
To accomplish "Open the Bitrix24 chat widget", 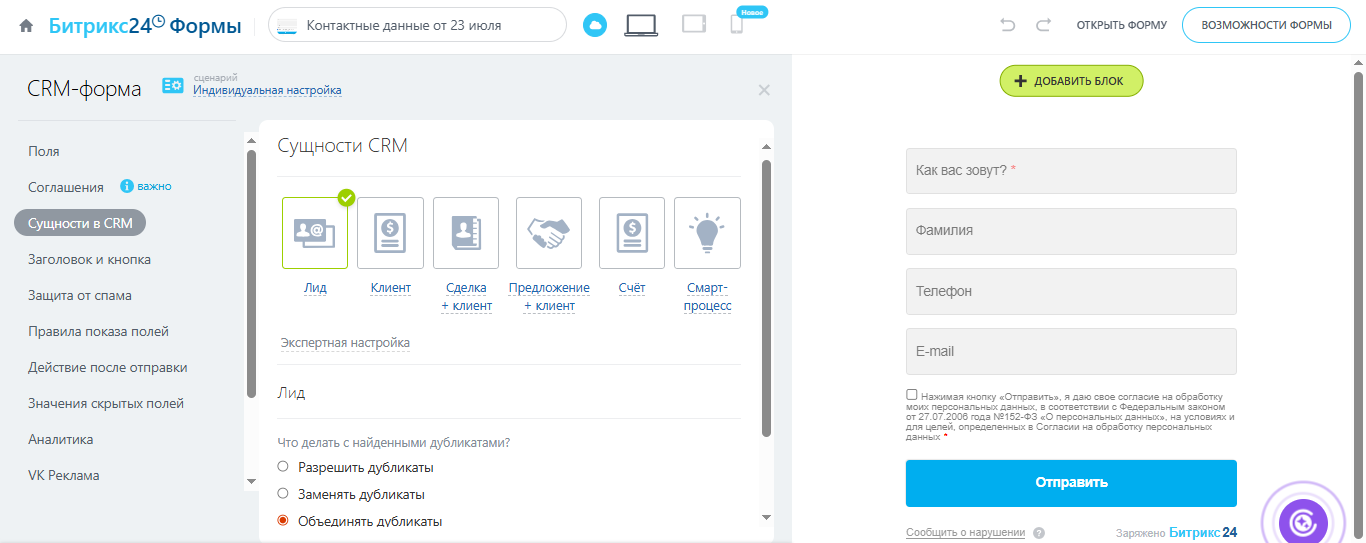I will pyautogui.click(x=1305, y=520).
